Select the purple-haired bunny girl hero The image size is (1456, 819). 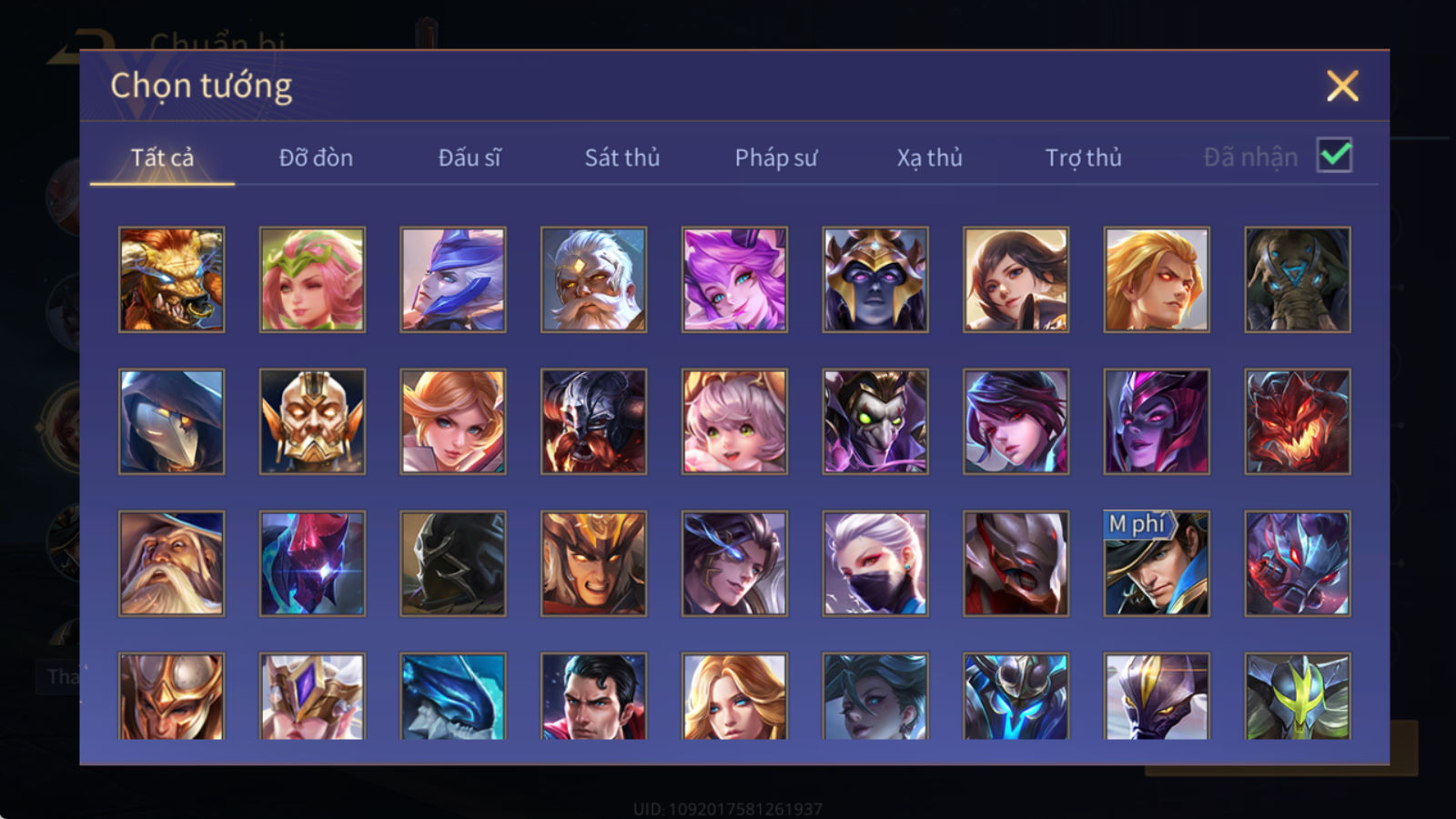(x=734, y=279)
